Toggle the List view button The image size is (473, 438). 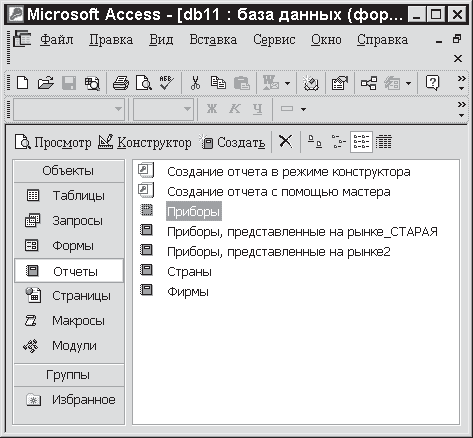pyautogui.click(x=361, y=142)
